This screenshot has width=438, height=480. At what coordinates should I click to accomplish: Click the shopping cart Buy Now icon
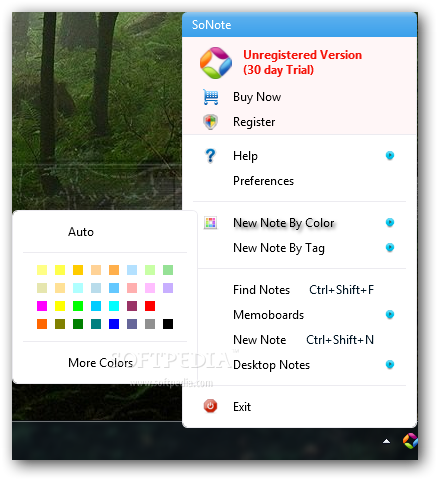pos(211,97)
